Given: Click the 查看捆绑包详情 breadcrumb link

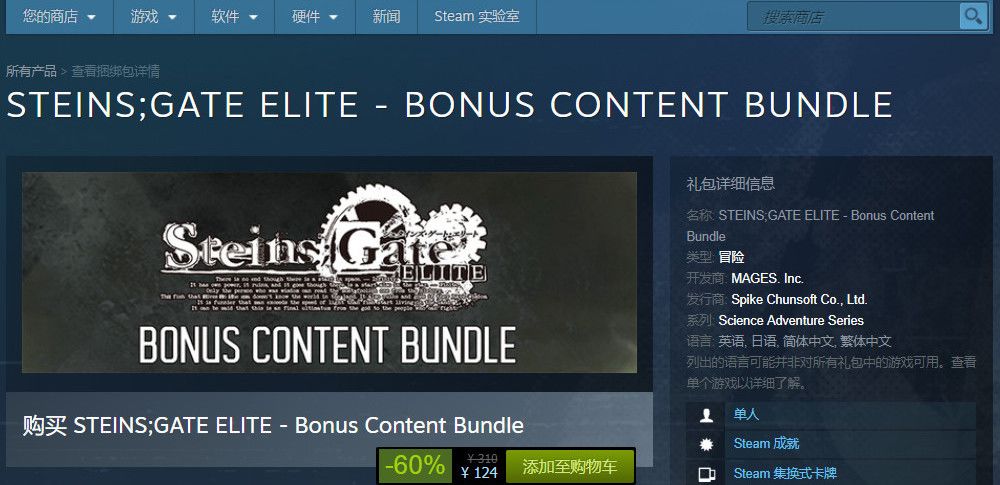Looking at the screenshot, I should pos(115,71).
